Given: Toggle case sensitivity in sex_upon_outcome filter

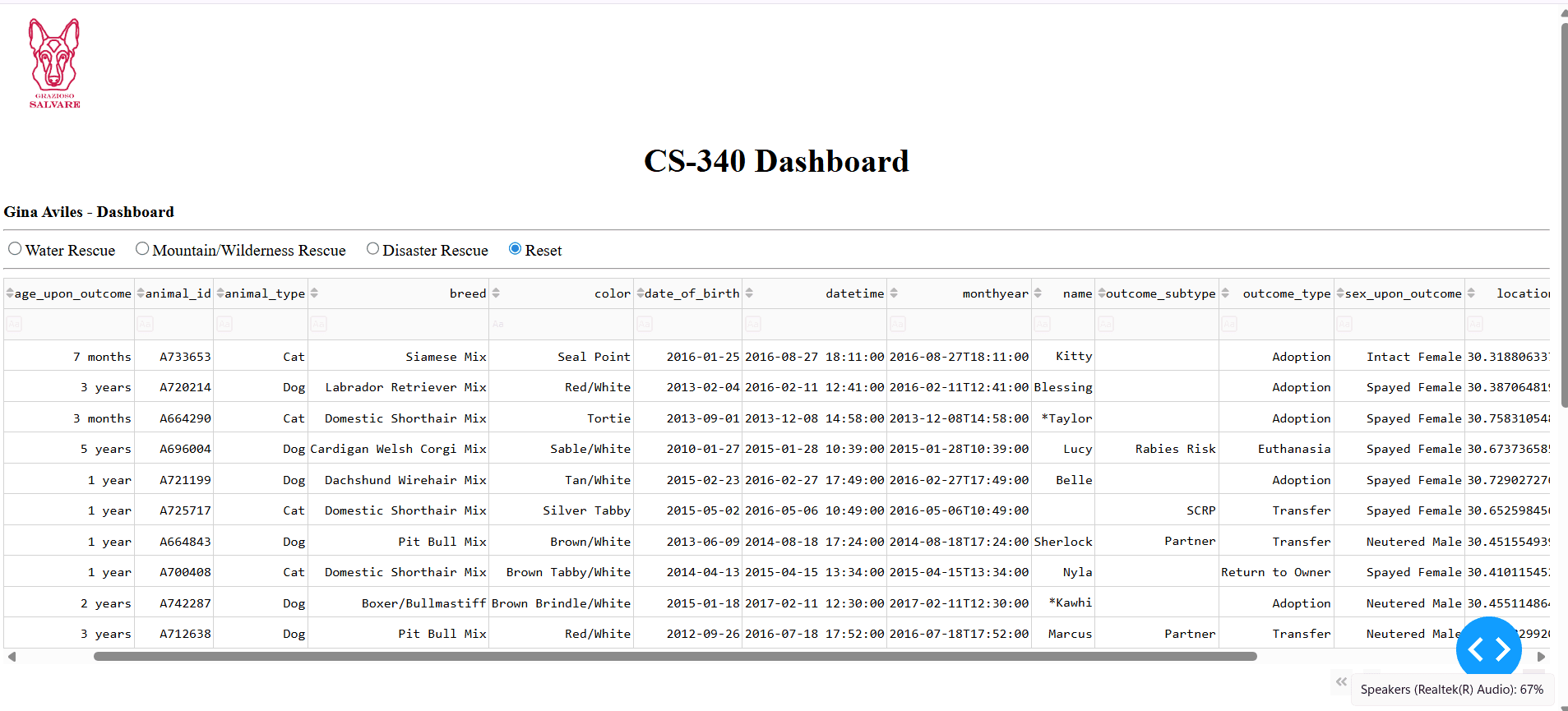Looking at the screenshot, I should (1344, 325).
